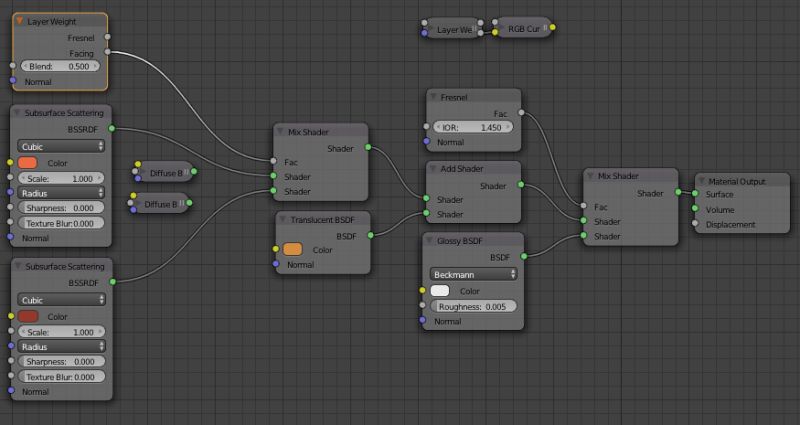This screenshot has height=425, width=800.
Task: Click Fac input socket of Mix Shader linked to Fresnel
Action: tap(584, 206)
